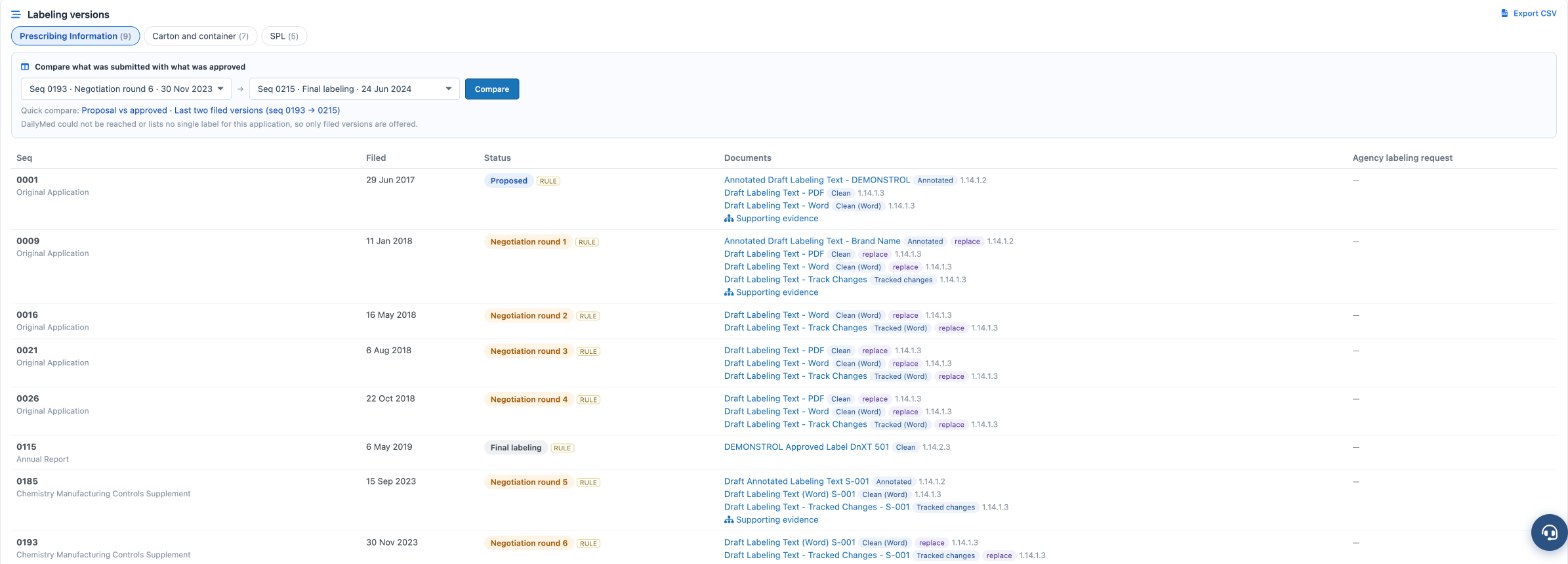
Task: Switch to the Carton and container tab
Action: tap(201, 36)
